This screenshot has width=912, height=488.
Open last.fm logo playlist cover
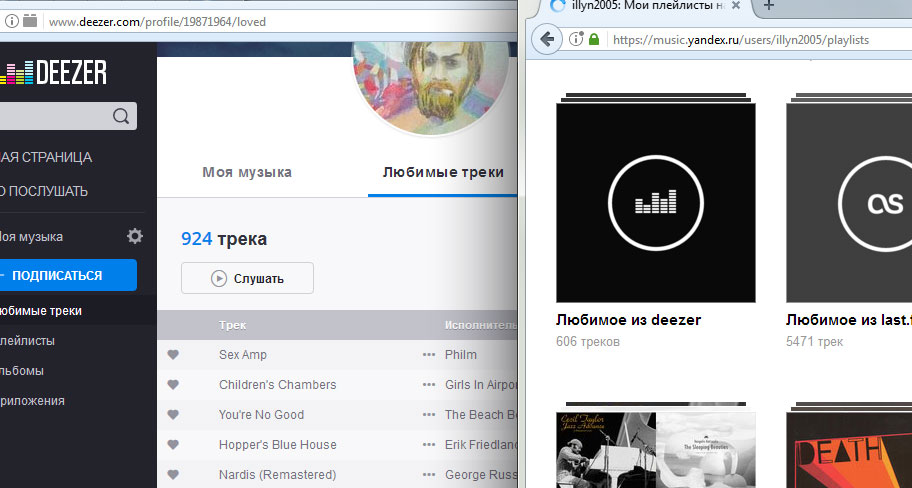(849, 203)
